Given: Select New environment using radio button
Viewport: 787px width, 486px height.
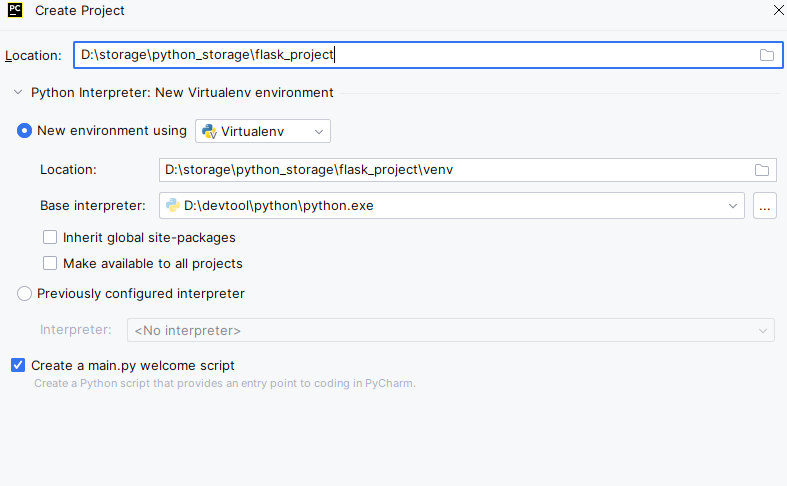Looking at the screenshot, I should 24,131.
